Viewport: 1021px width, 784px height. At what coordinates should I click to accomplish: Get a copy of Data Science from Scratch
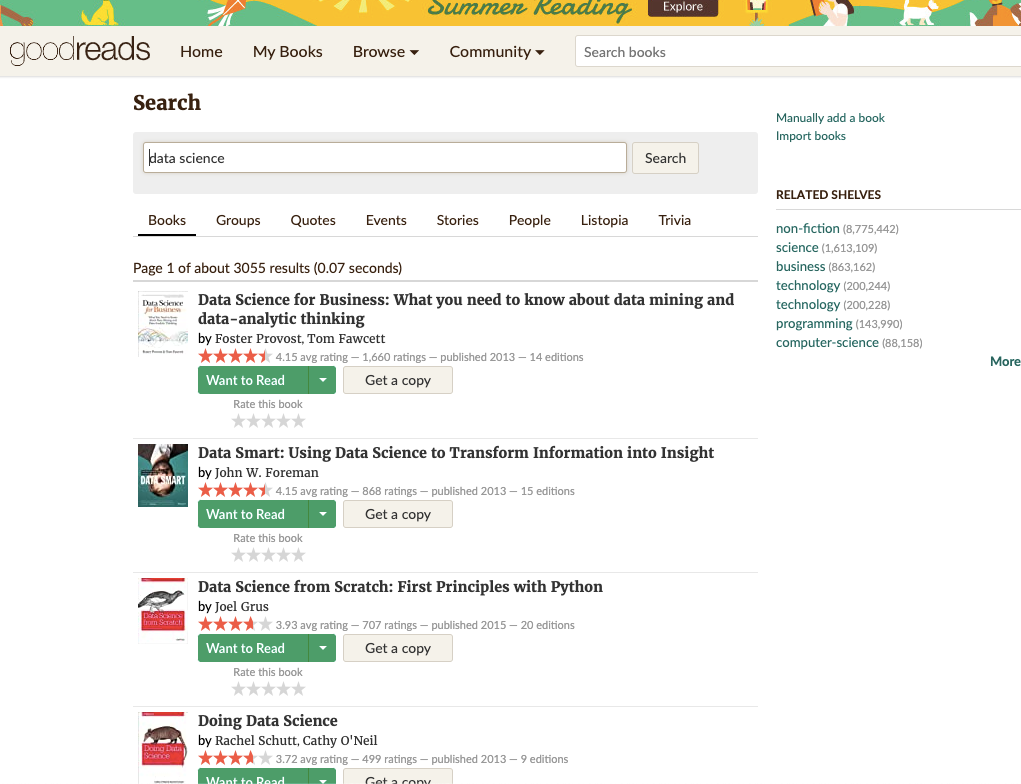[398, 648]
